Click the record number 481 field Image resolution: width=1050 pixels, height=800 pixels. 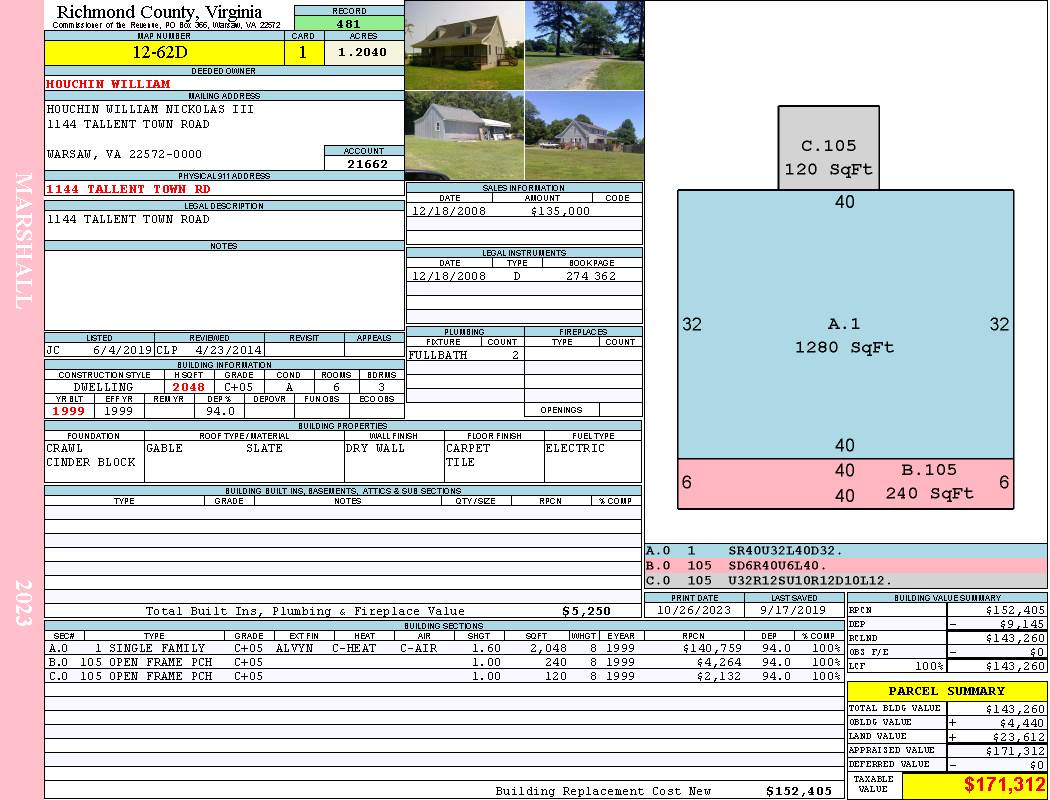click(349, 23)
